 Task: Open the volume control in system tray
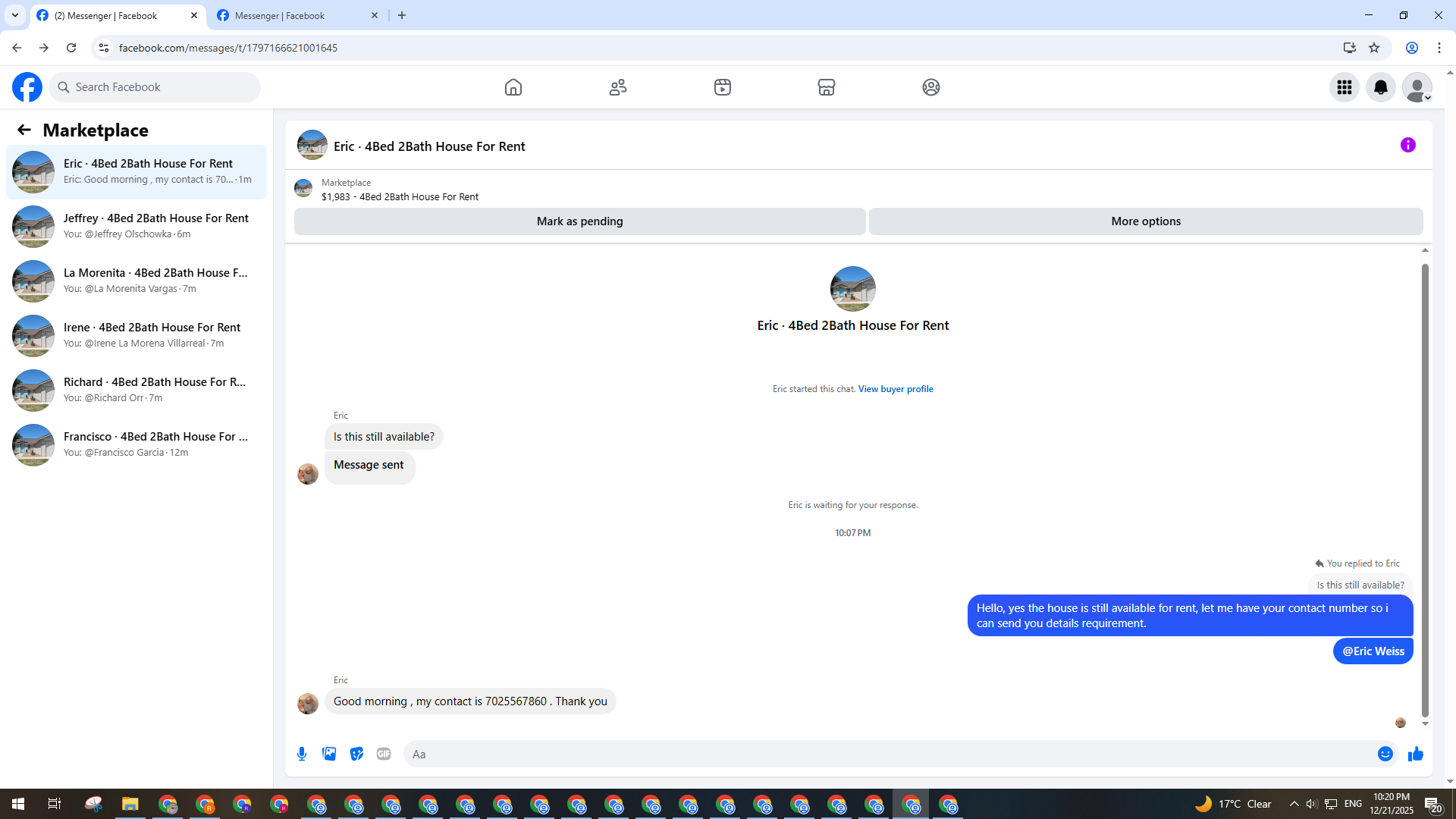point(1312,804)
